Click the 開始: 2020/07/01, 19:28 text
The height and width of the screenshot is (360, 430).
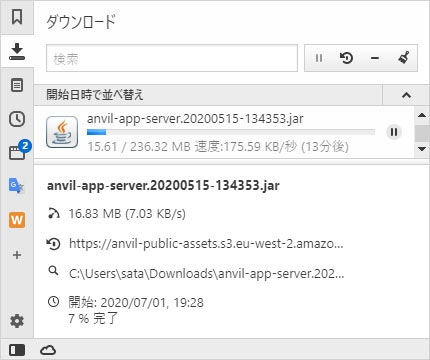pyautogui.click(x=136, y=303)
